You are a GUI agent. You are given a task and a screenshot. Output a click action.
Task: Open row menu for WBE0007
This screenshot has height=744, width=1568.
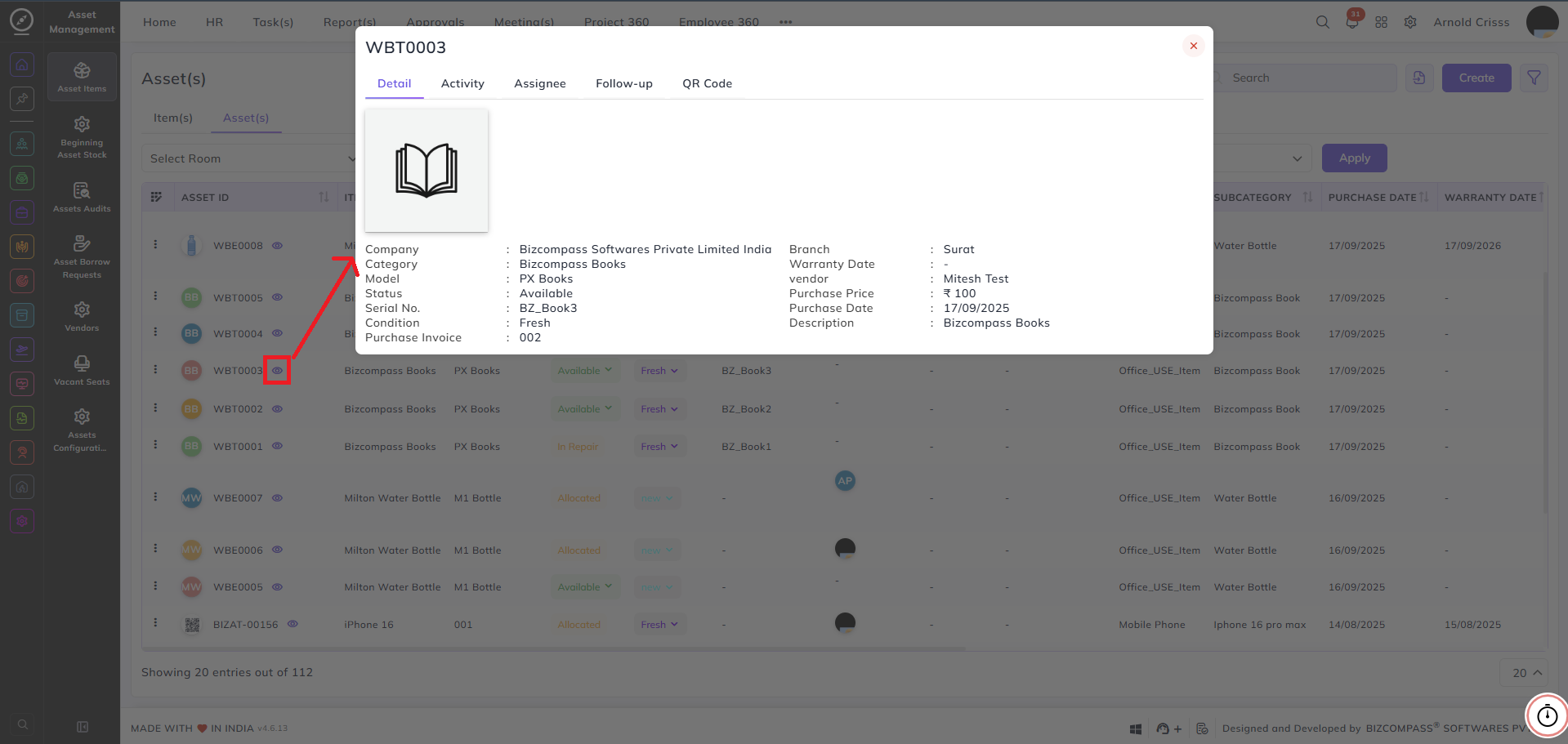click(x=155, y=497)
